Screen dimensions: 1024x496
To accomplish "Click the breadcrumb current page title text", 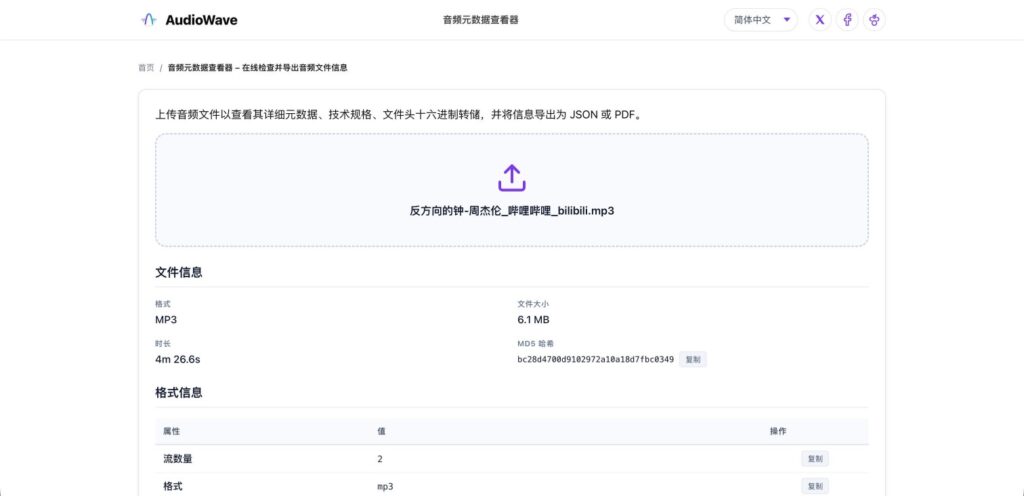I will [257, 67].
